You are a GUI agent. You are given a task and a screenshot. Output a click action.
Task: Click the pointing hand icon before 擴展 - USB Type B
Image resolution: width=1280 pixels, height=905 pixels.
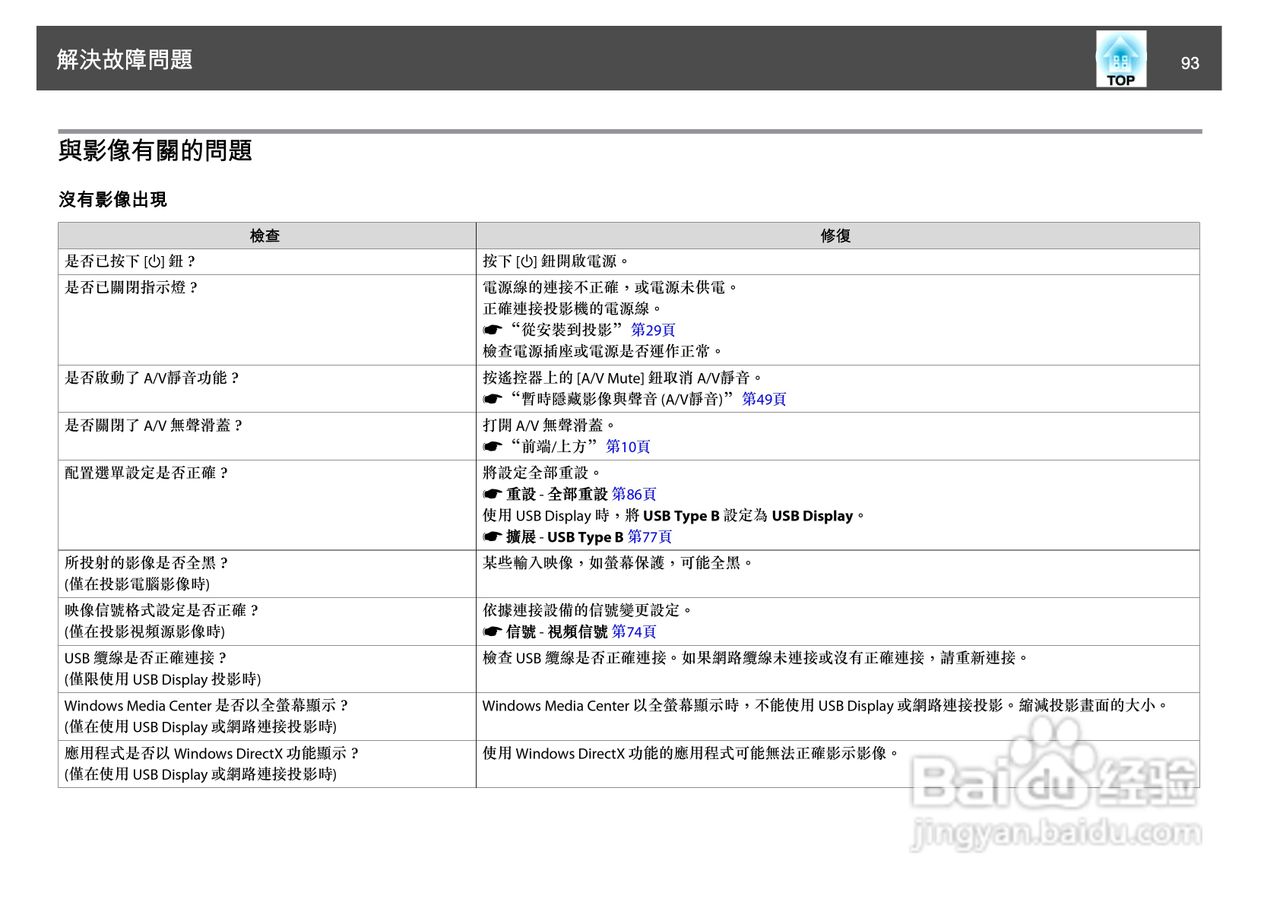click(491, 537)
